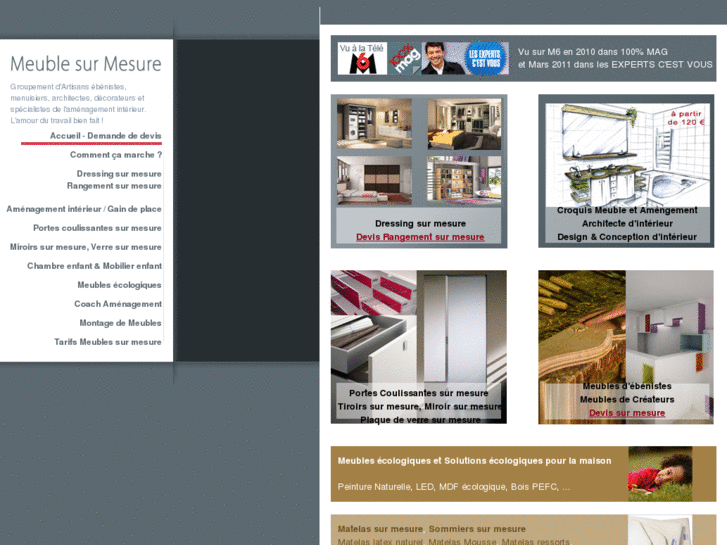Select Portes coulissantes sur mesure menu item
This screenshot has height=545, width=727.
tap(97, 228)
